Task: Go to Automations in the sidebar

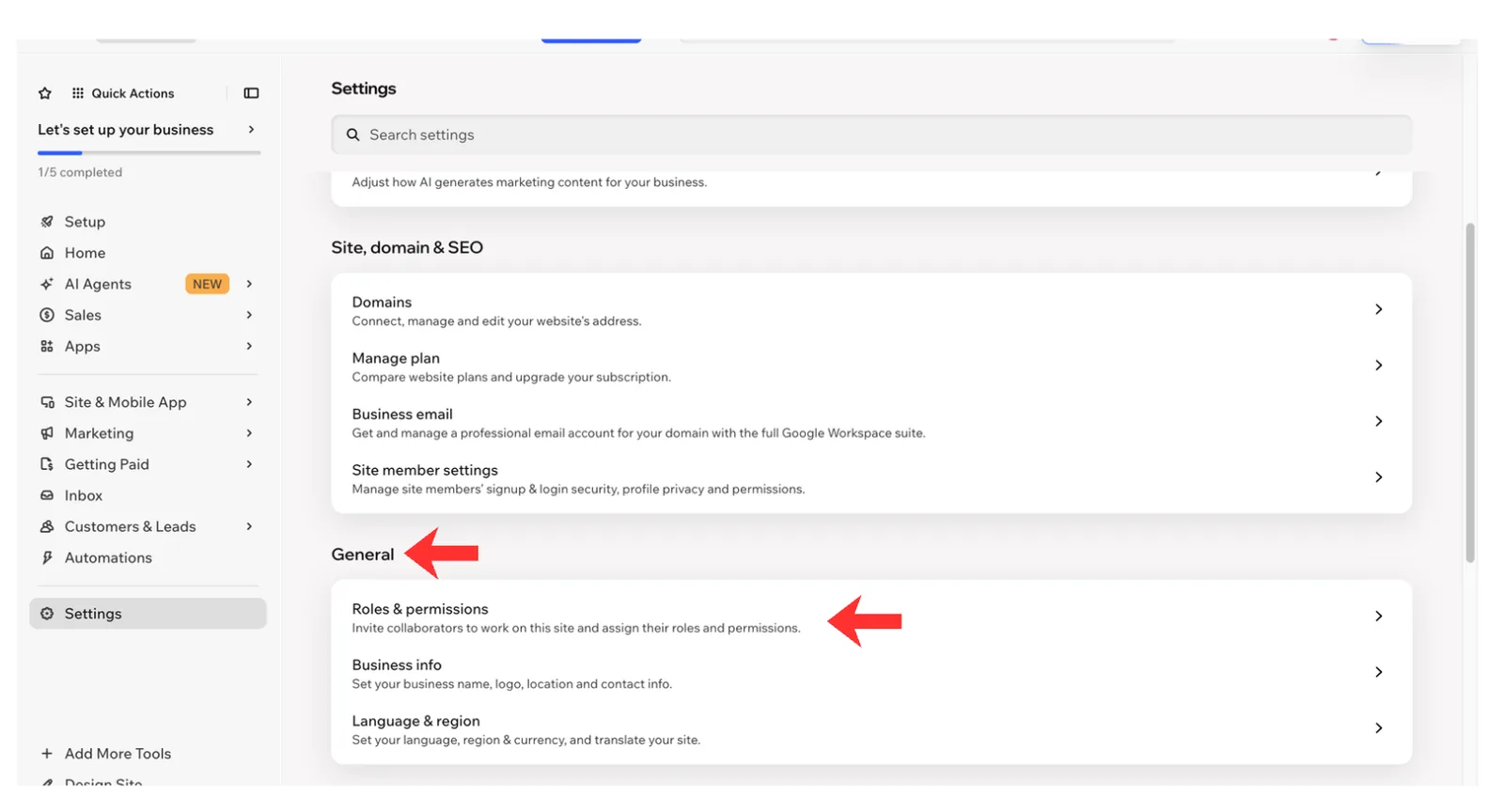Action: (x=148, y=557)
